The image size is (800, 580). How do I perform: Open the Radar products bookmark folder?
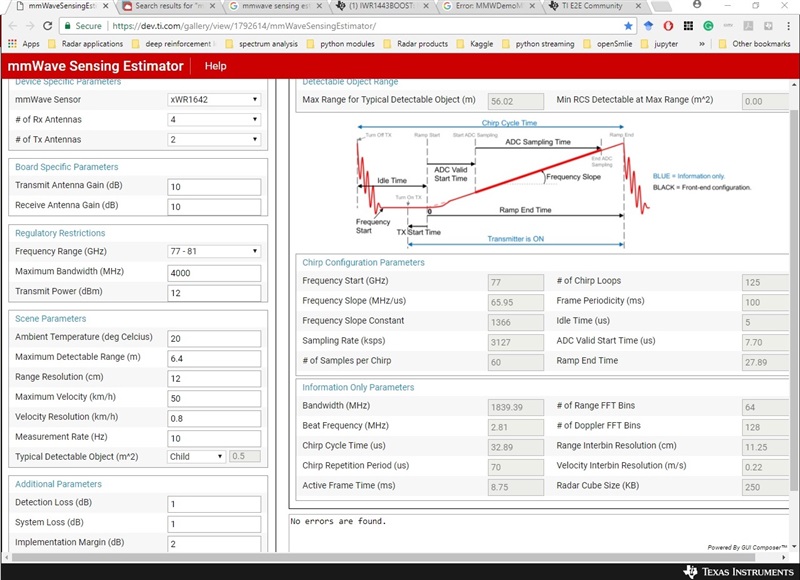pos(416,44)
